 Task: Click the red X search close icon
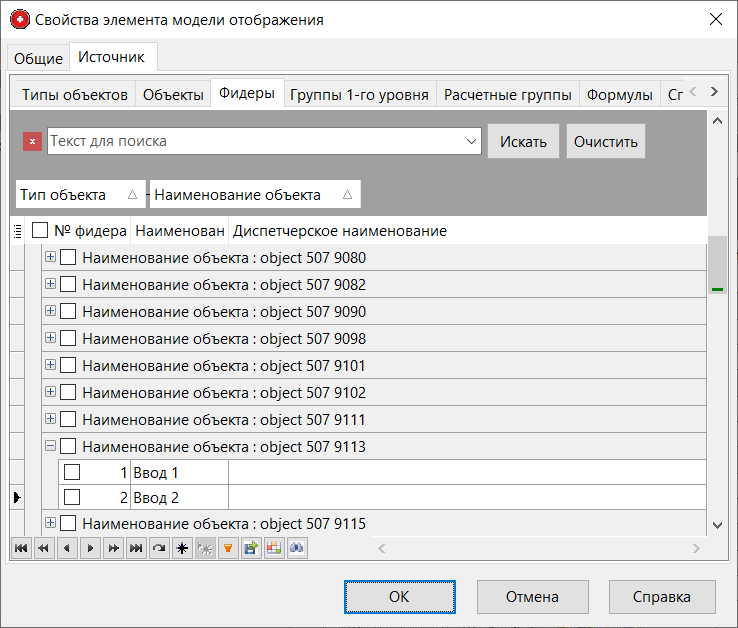pyautogui.click(x=32, y=142)
